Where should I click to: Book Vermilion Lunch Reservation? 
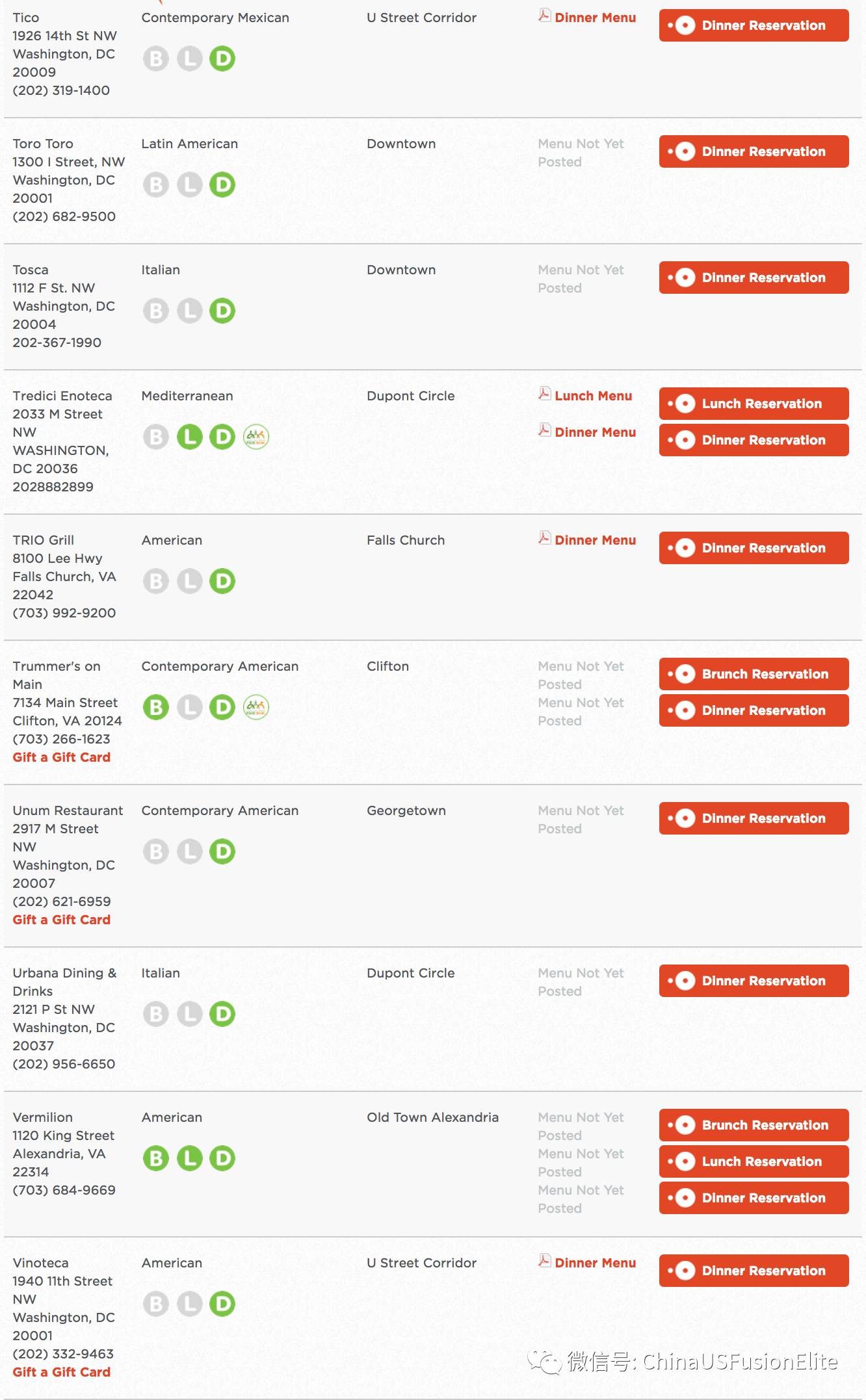(754, 1161)
